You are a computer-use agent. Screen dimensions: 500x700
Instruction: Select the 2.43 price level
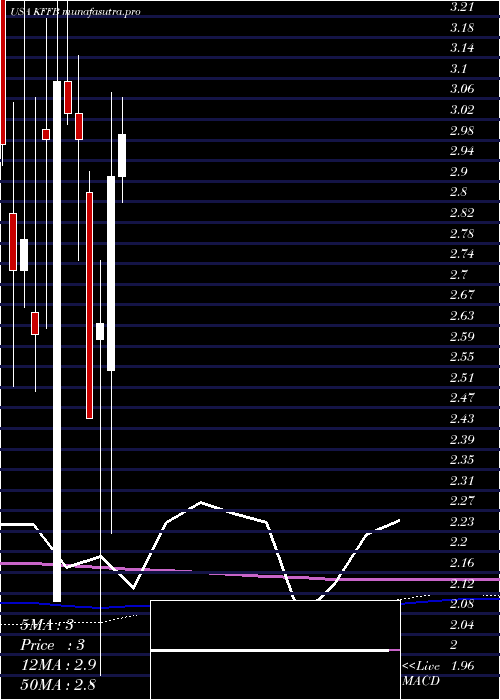pyautogui.click(x=462, y=419)
